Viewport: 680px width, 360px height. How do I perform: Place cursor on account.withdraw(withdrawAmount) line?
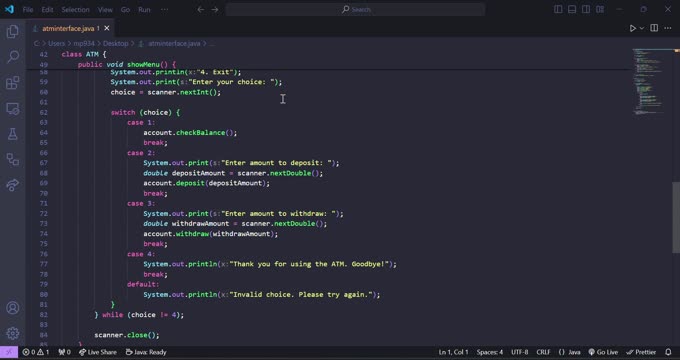point(211,234)
